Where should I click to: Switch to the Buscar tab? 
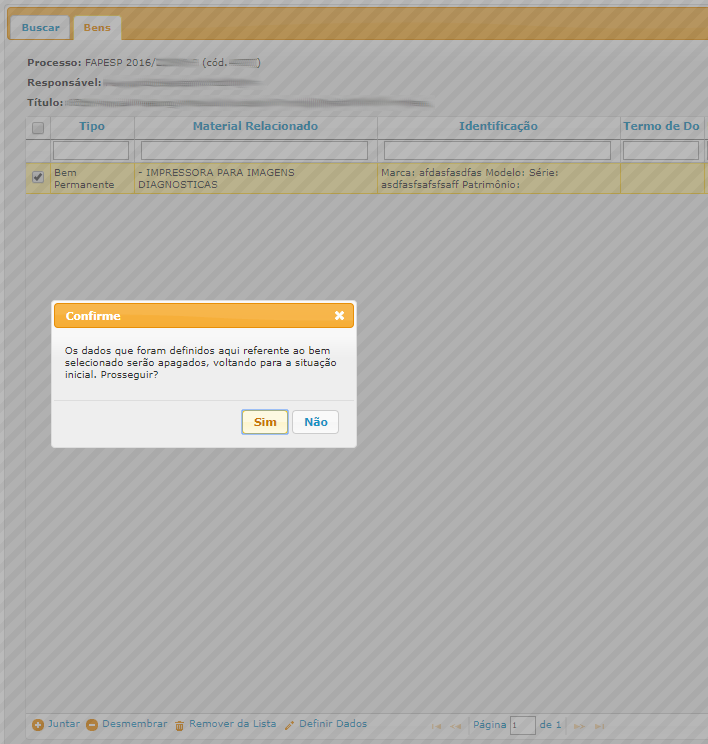pos(40,28)
